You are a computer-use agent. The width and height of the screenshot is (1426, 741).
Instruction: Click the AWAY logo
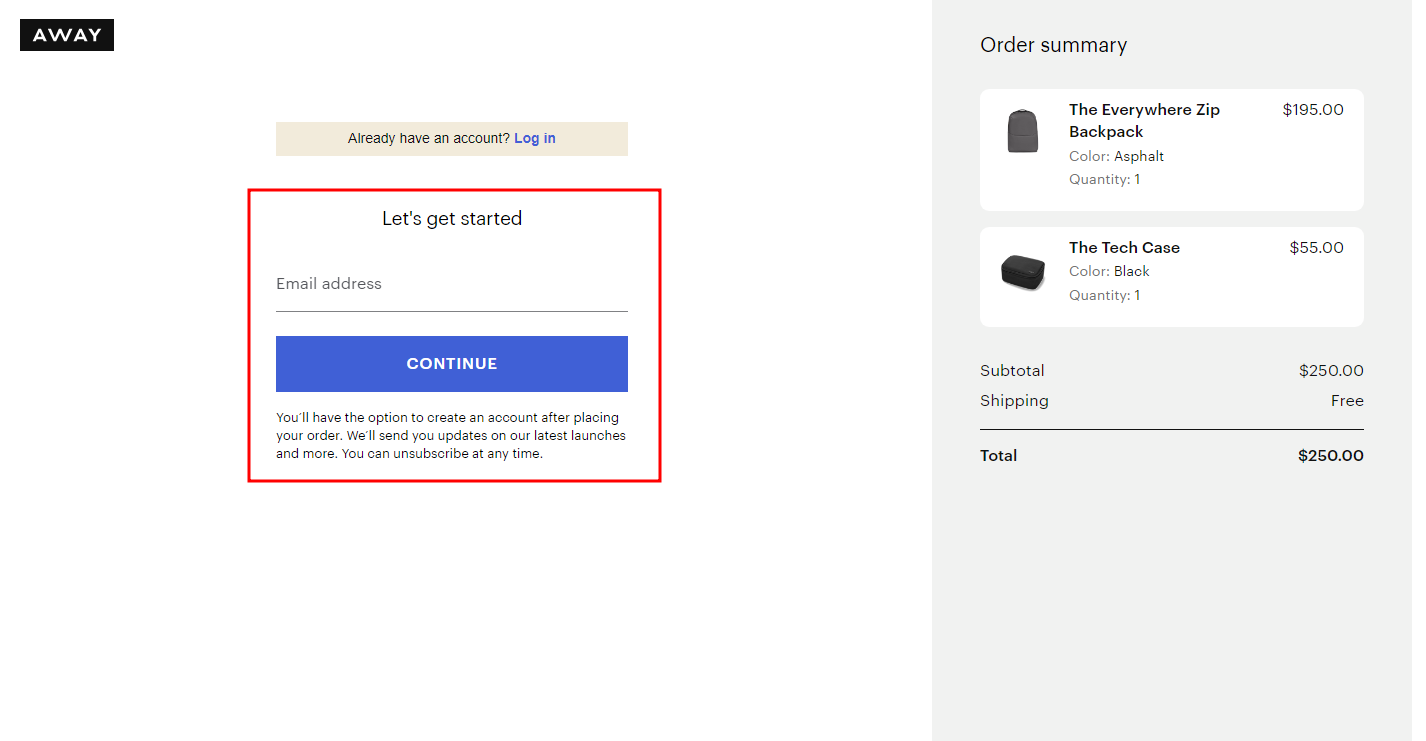(x=66, y=34)
